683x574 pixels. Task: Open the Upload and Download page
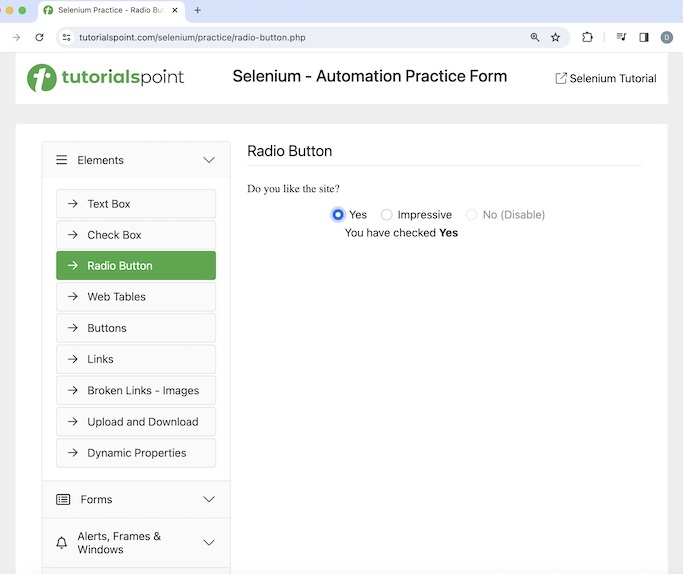pyautogui.click(x=136, y=422)
